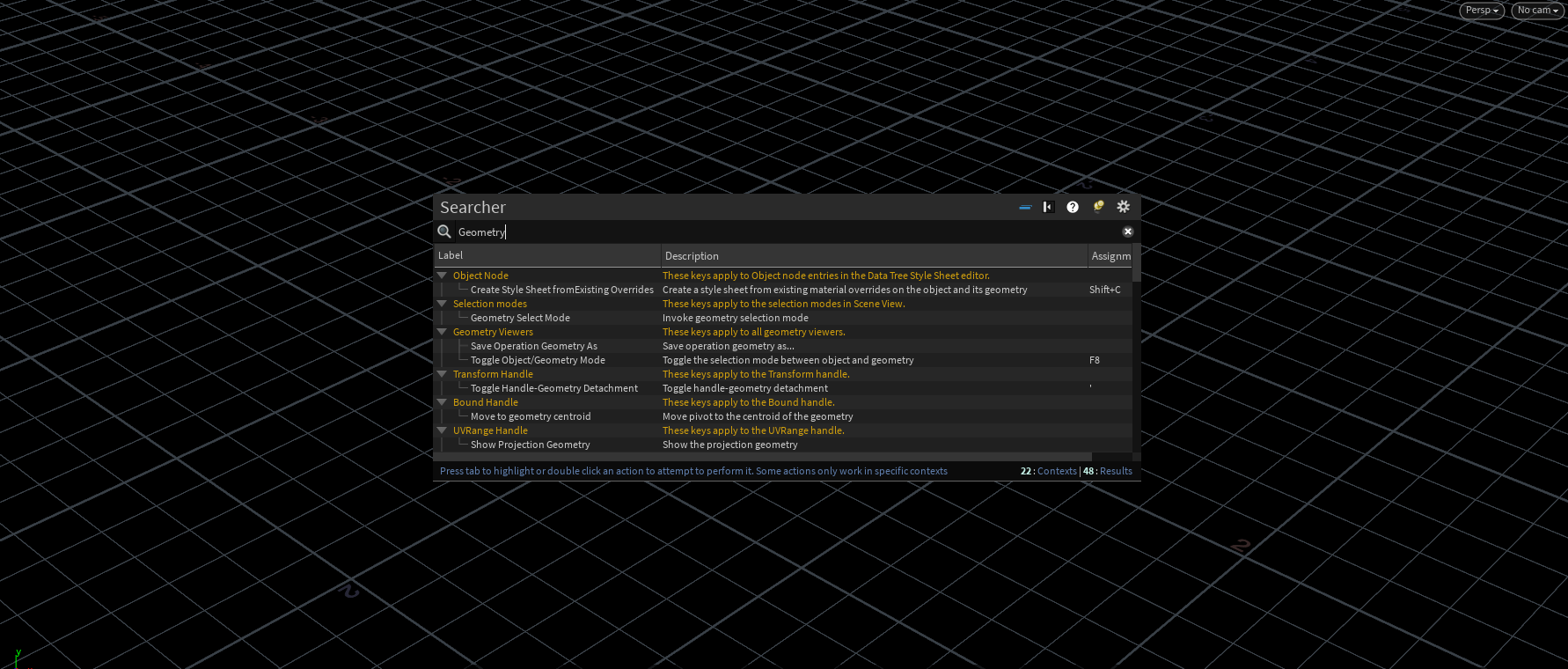This screenshot has width=1568, height=669.
Task: Collapse the Object Node group arrow
Action: [x=442, y=276]
